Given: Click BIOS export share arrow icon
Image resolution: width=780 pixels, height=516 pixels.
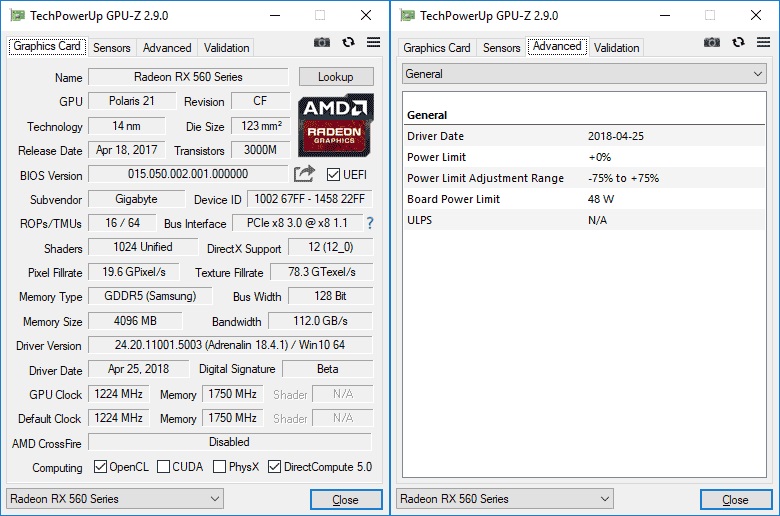Looking at the screenshot, I should pyautogui.click(x=304, y=174).
